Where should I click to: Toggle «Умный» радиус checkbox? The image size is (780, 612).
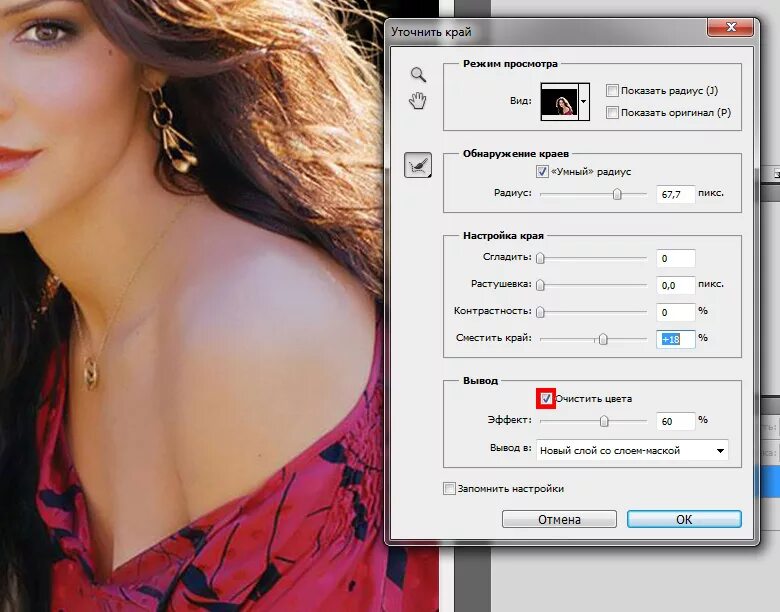[542, 172]
